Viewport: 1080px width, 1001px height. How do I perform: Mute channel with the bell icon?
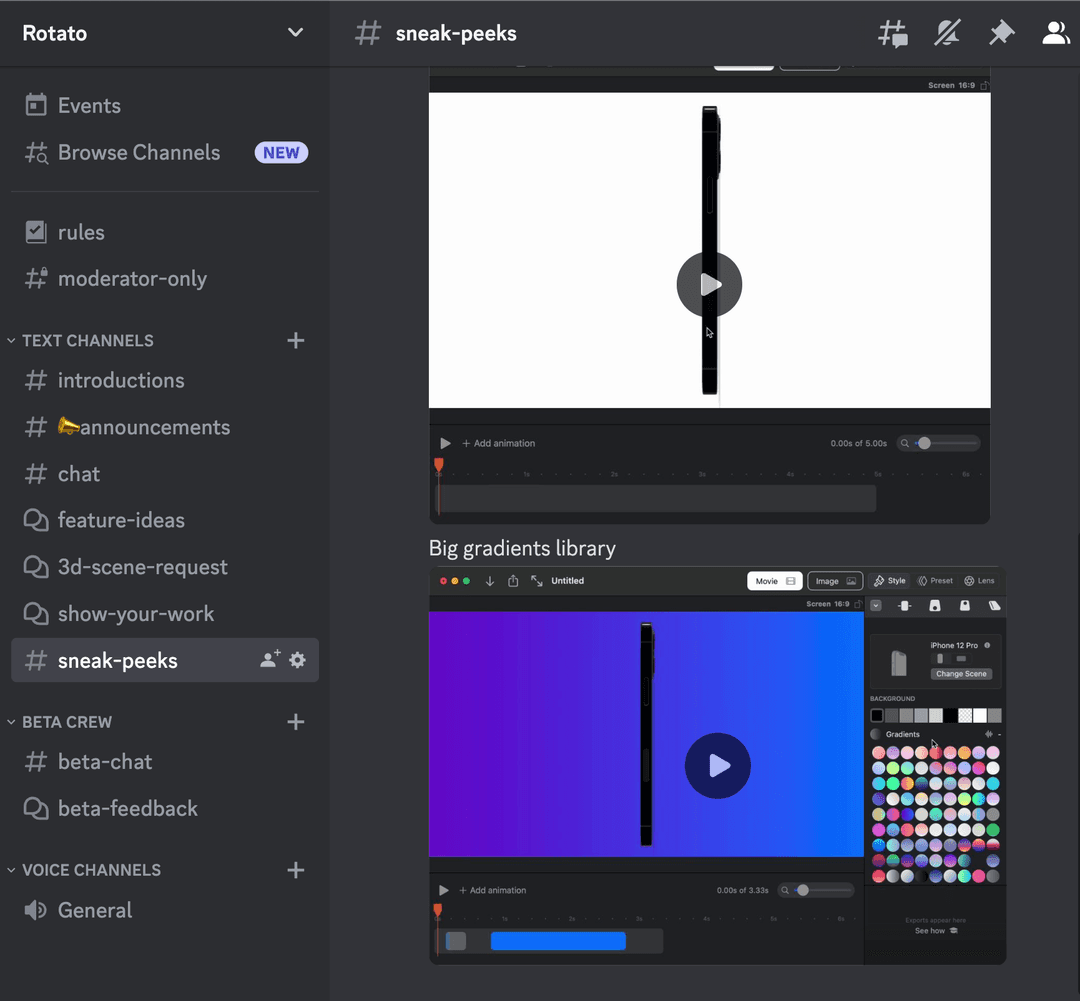point(947,33)
